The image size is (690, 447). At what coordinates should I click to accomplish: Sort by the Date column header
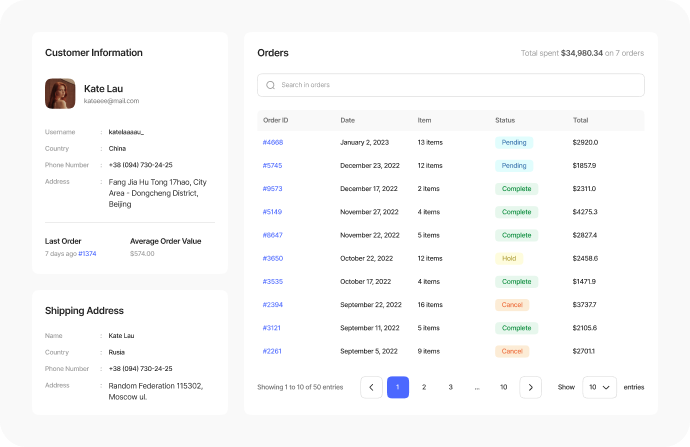tap(347, 120)
